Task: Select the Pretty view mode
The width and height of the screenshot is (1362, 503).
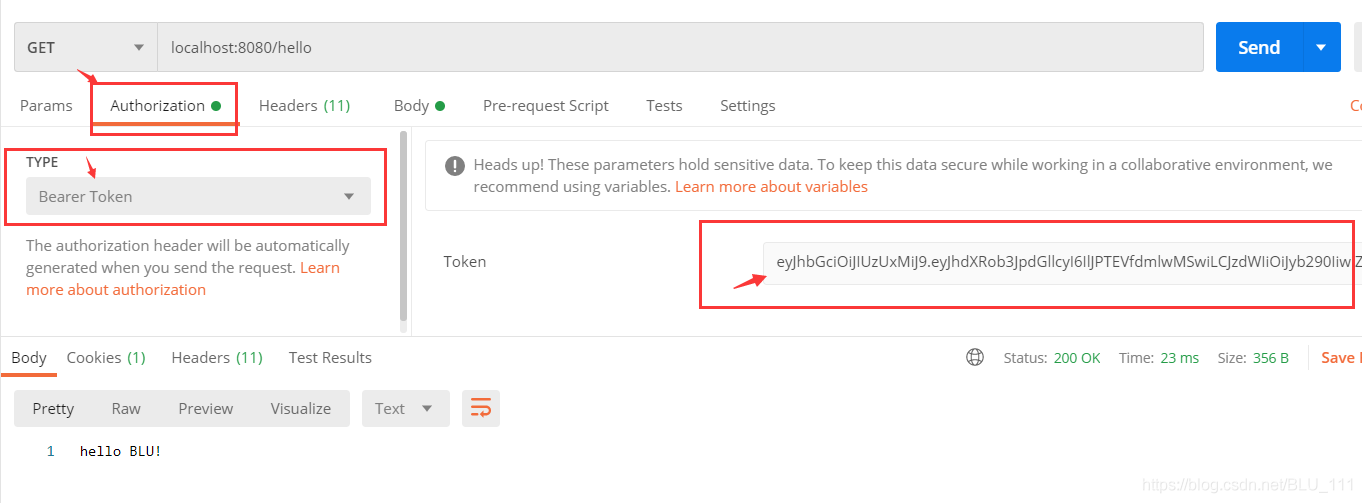Action: click(53, 408)
